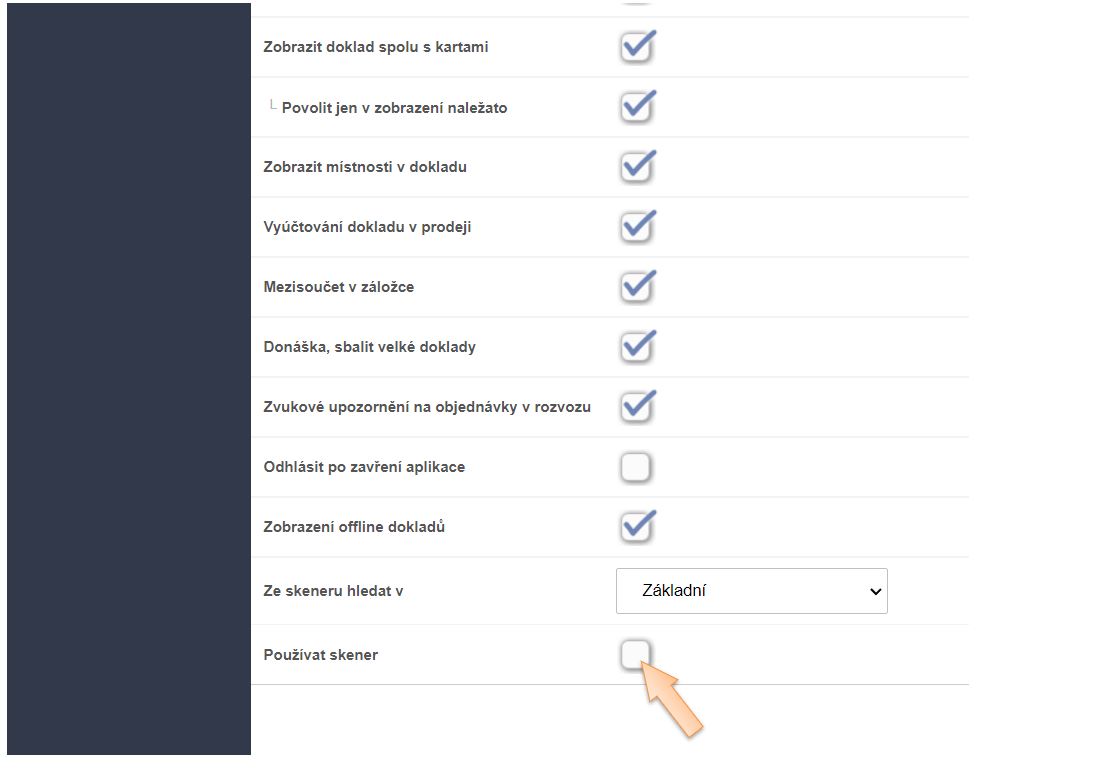Enable the 'Používat skener' checkbox
1109x771 pixels.
click(x=635, y=655)
